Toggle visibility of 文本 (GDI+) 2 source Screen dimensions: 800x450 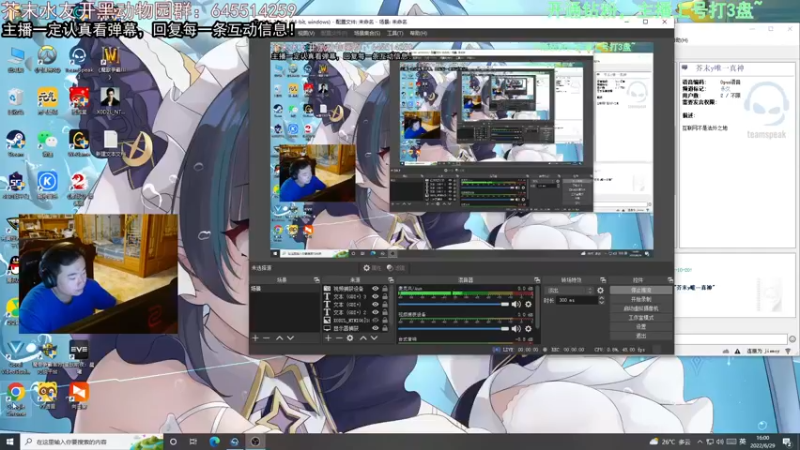coord(376,312)
